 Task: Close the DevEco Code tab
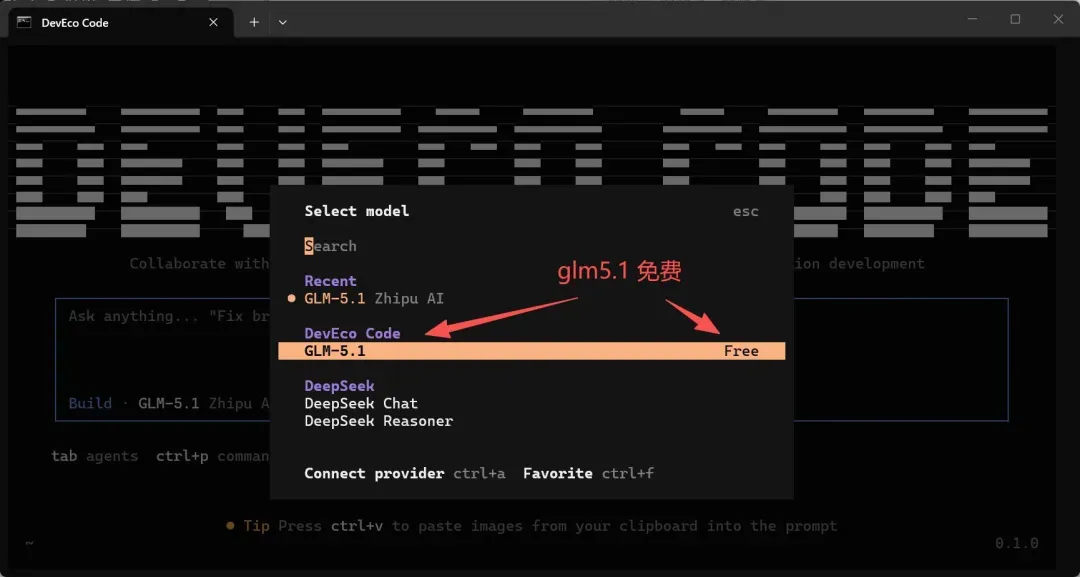[x=214, y=23]
